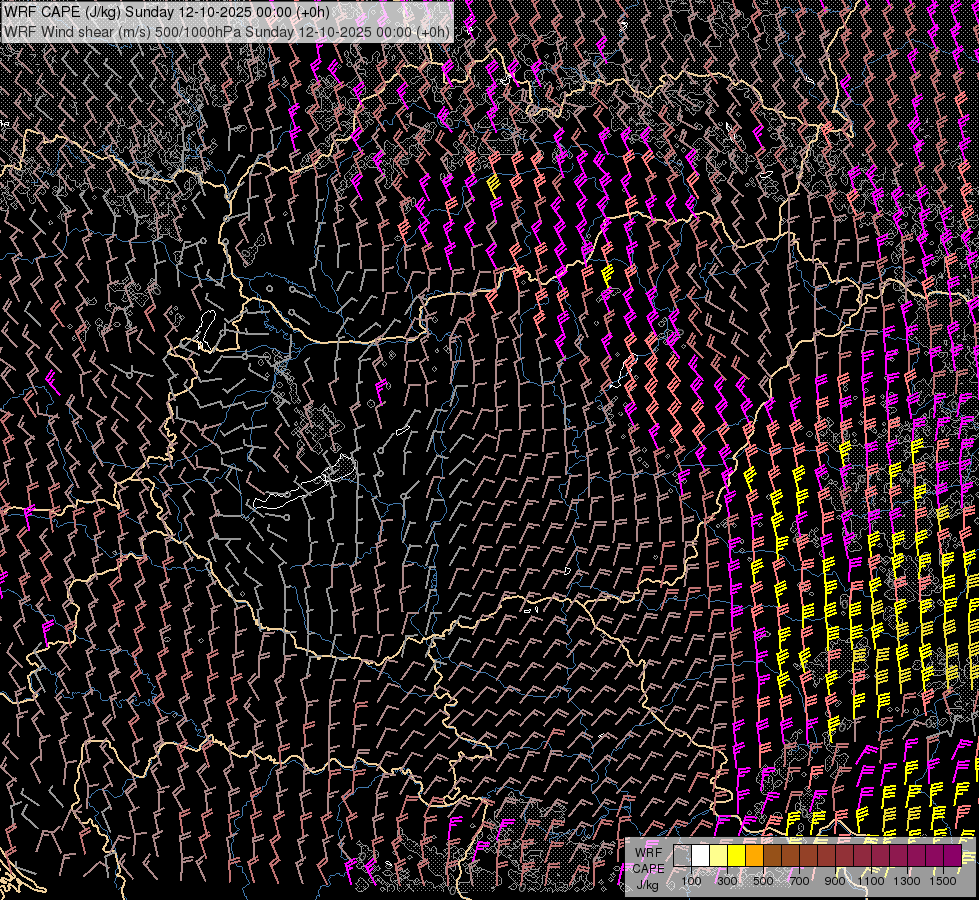
Task: Select the first gray transparent legend swatch
Action: point(682,856)
